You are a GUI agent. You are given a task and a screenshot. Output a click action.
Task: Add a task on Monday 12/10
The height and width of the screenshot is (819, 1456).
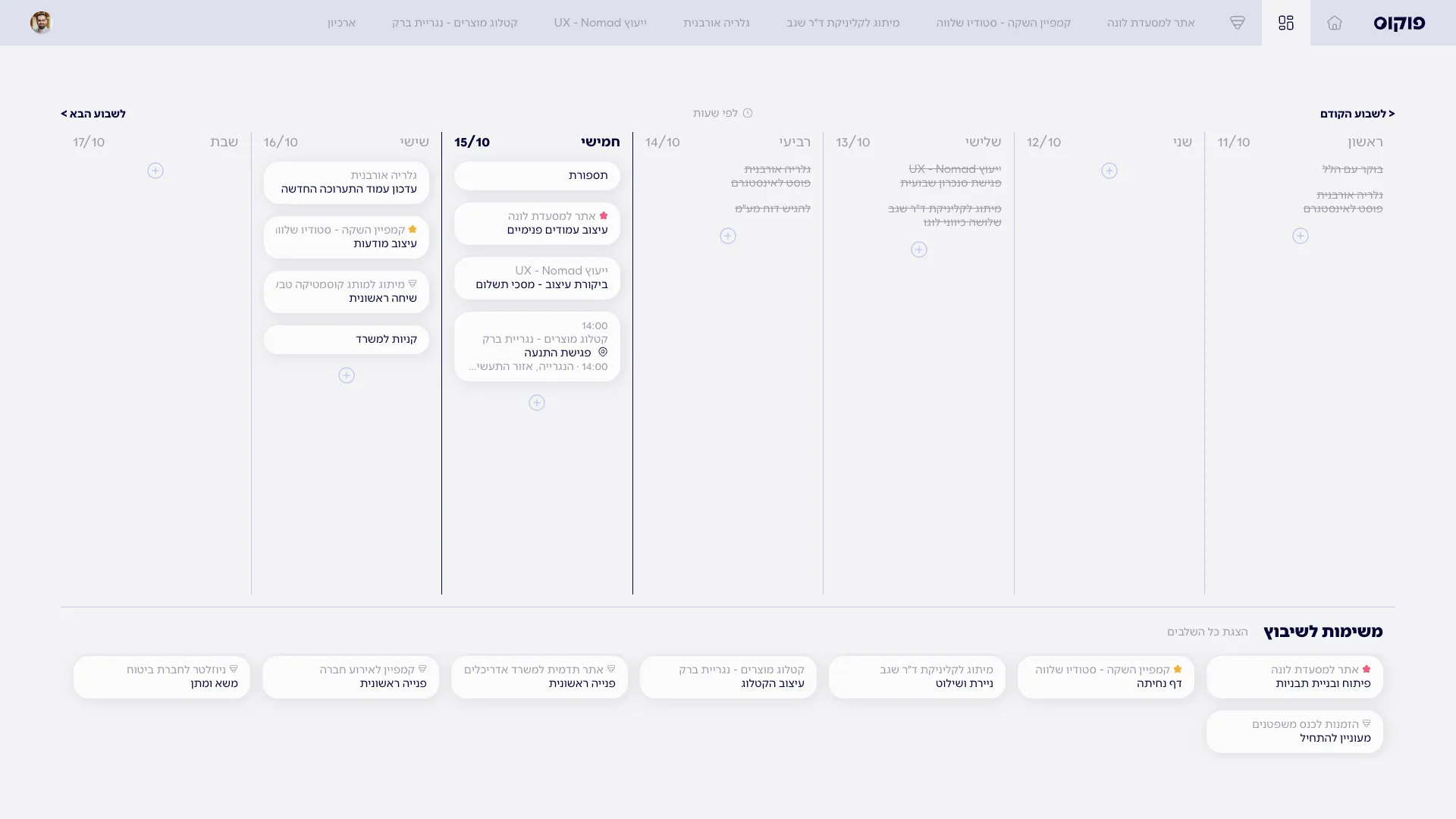click(x=1109, y=171)
